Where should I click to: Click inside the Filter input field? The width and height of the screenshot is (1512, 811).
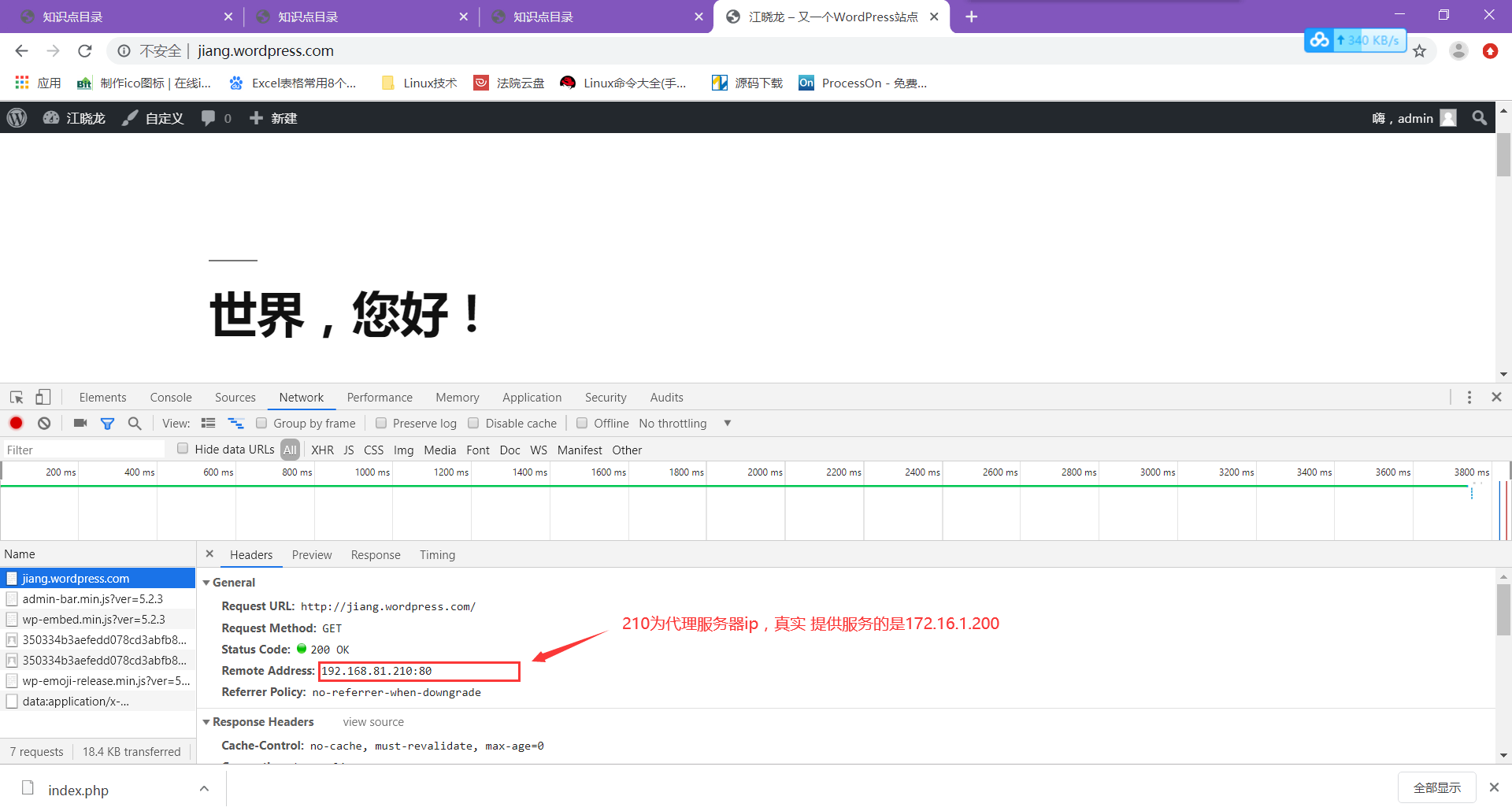point(79,449)
